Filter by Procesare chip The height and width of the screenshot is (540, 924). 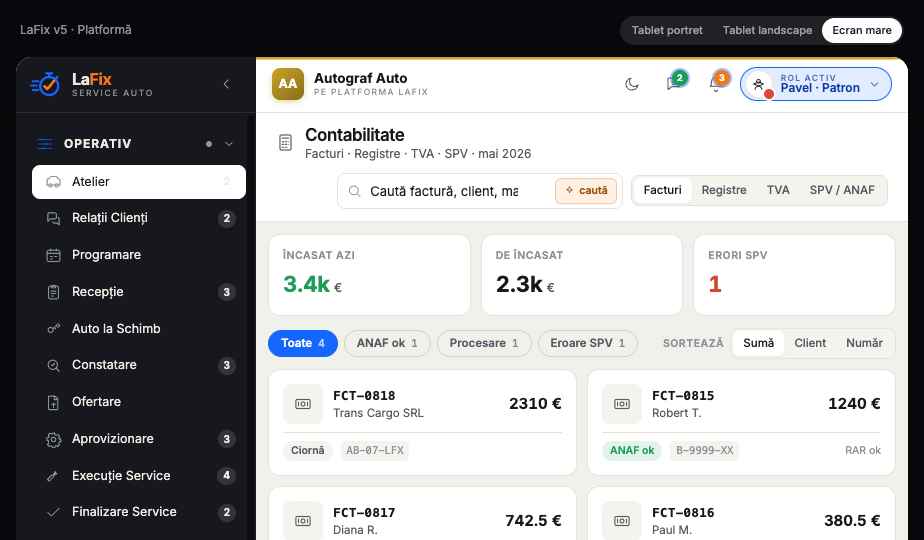tap(484, 343)
